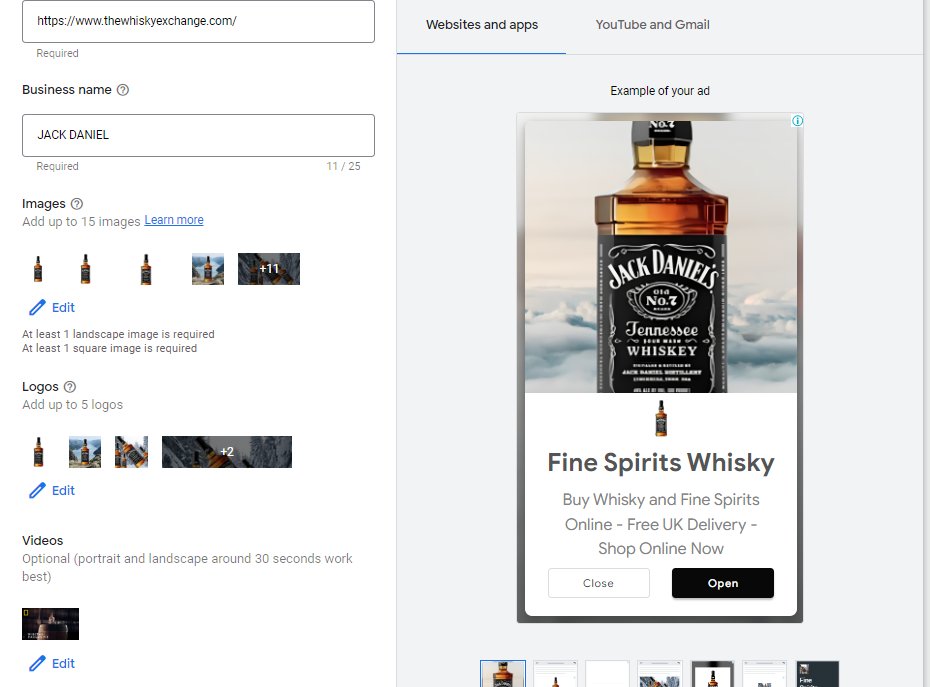Screen dimensions: 930x687
Task: Open Business name help icon
Action: [x=123, y=90]
